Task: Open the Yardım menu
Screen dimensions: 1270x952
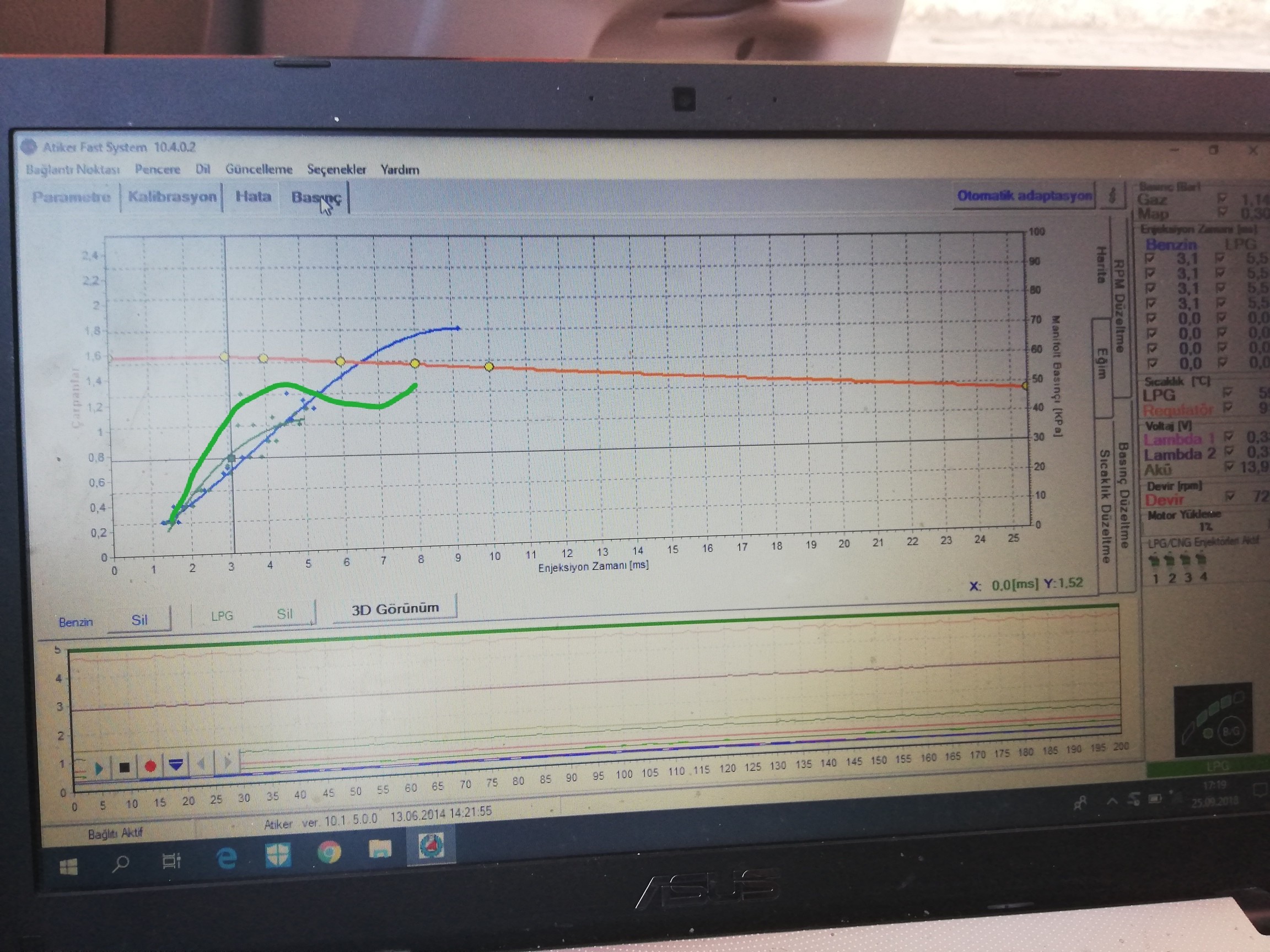Action: tap(400, 170)
